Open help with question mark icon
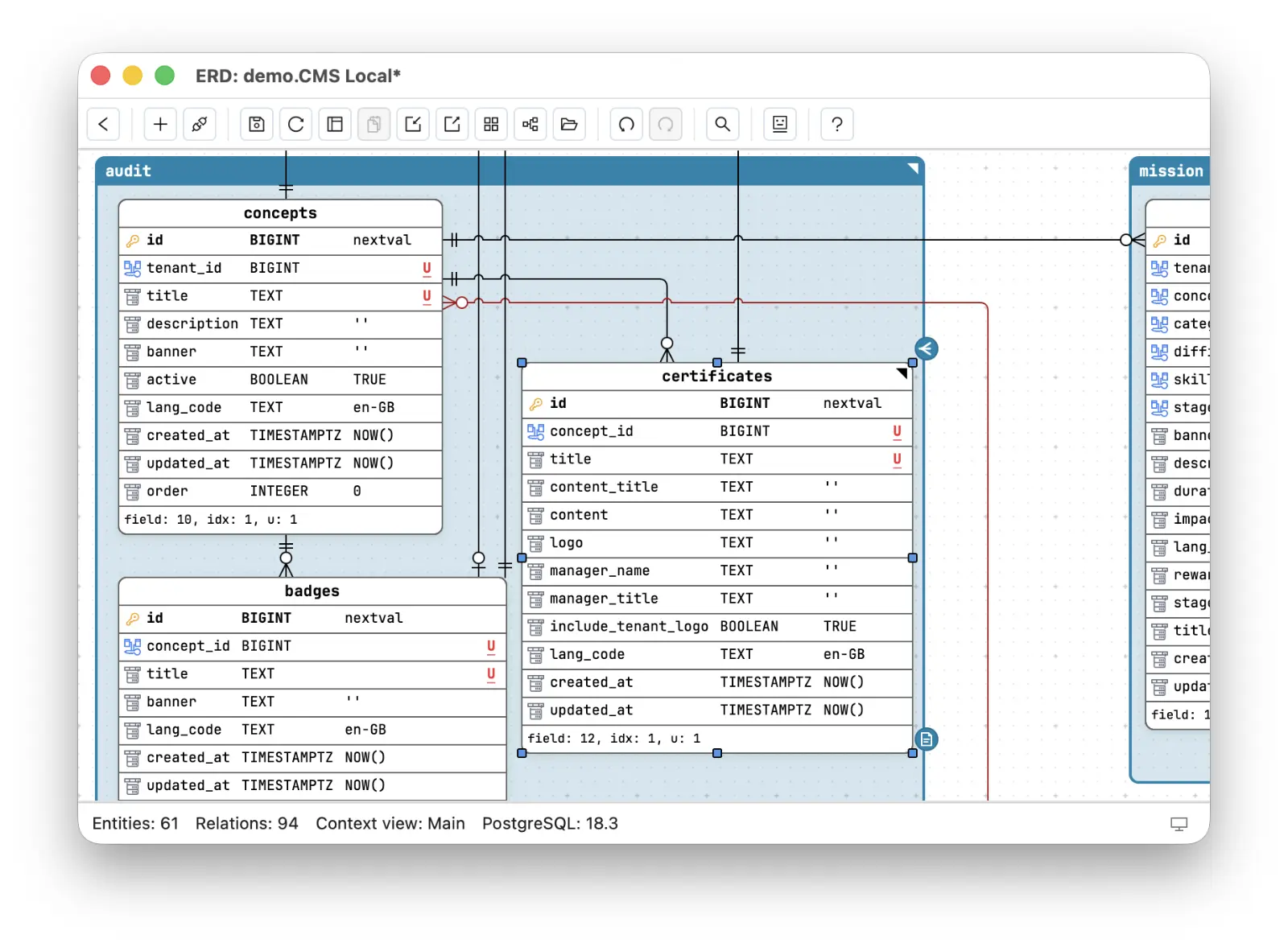Image resolution: width=1288 pixels, height=947 pixels. 837,124
